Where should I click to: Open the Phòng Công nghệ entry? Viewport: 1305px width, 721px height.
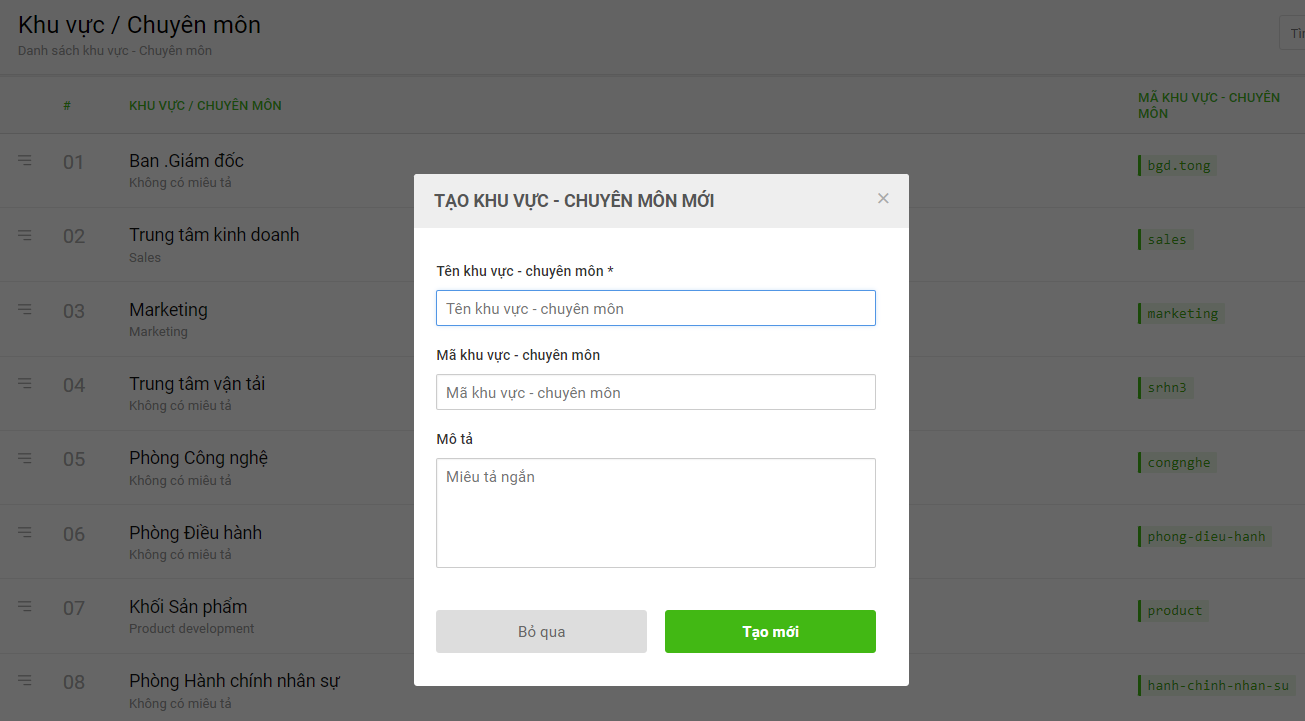[198, 458]
